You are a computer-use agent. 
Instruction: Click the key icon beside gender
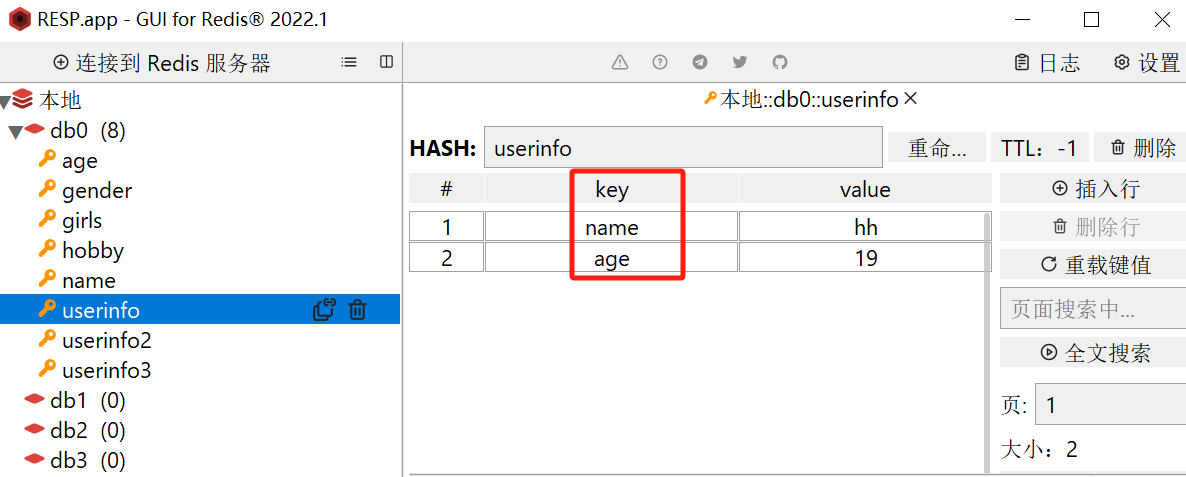48,190
